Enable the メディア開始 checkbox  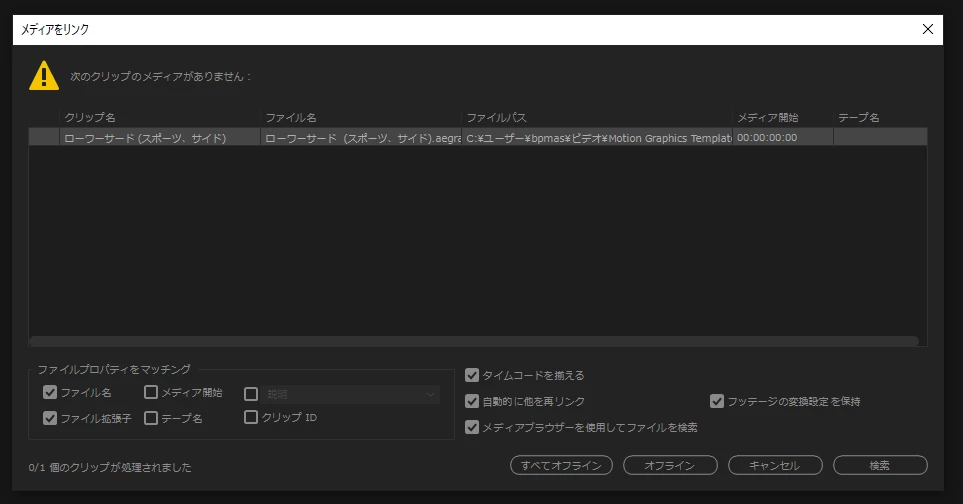click(x=151, y=392)
